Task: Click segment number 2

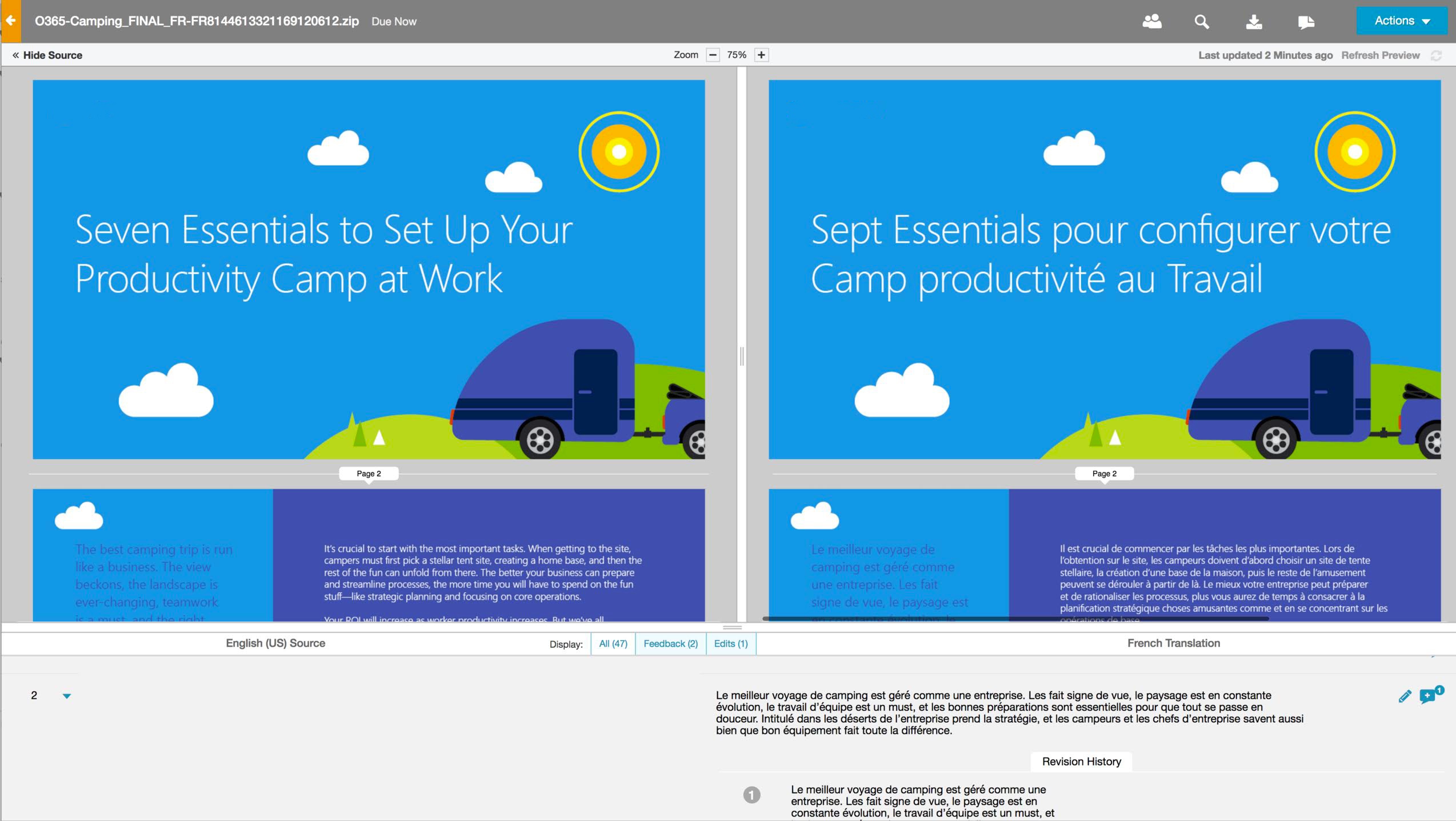Action: pos(34,695)
